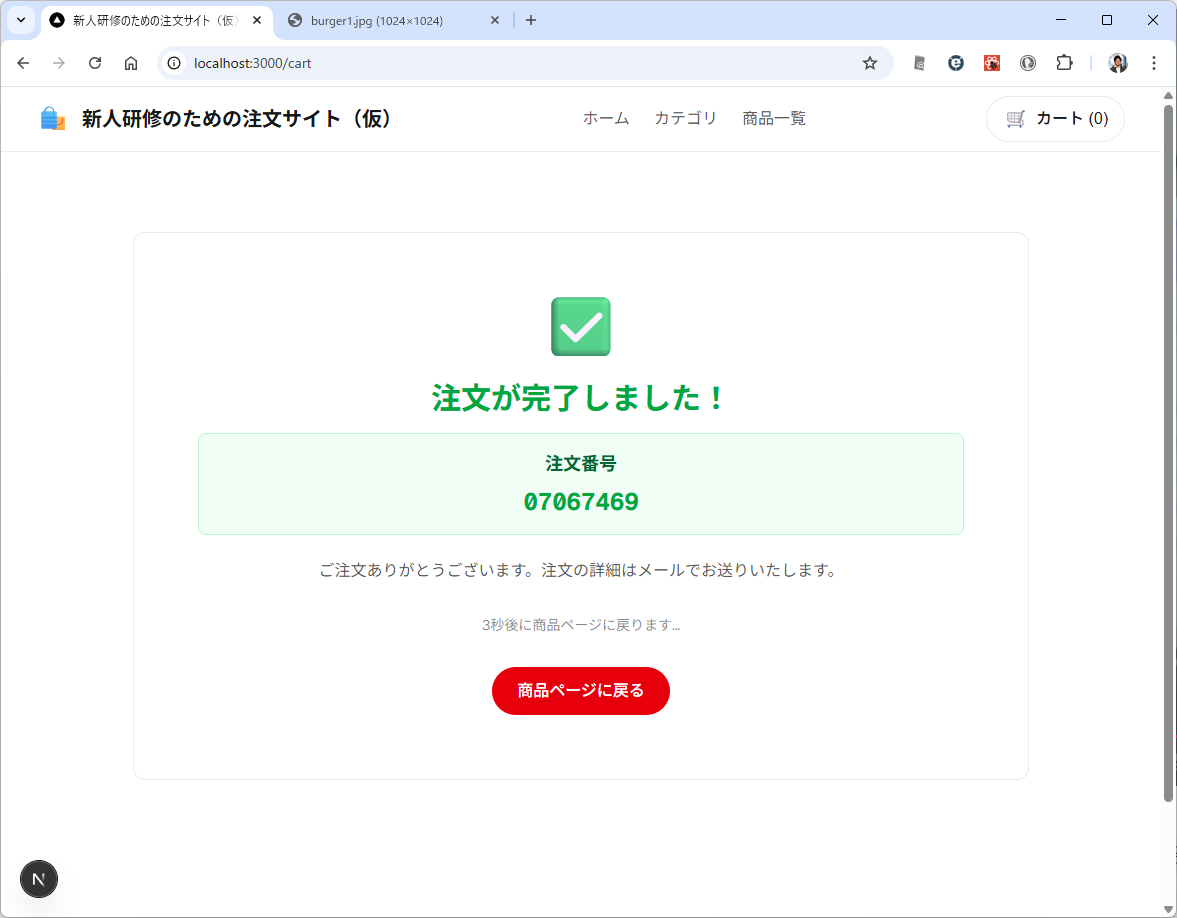Click the browser back arrow
The width and height of the screenshot is (1177, 918).
tap(23, 63)
